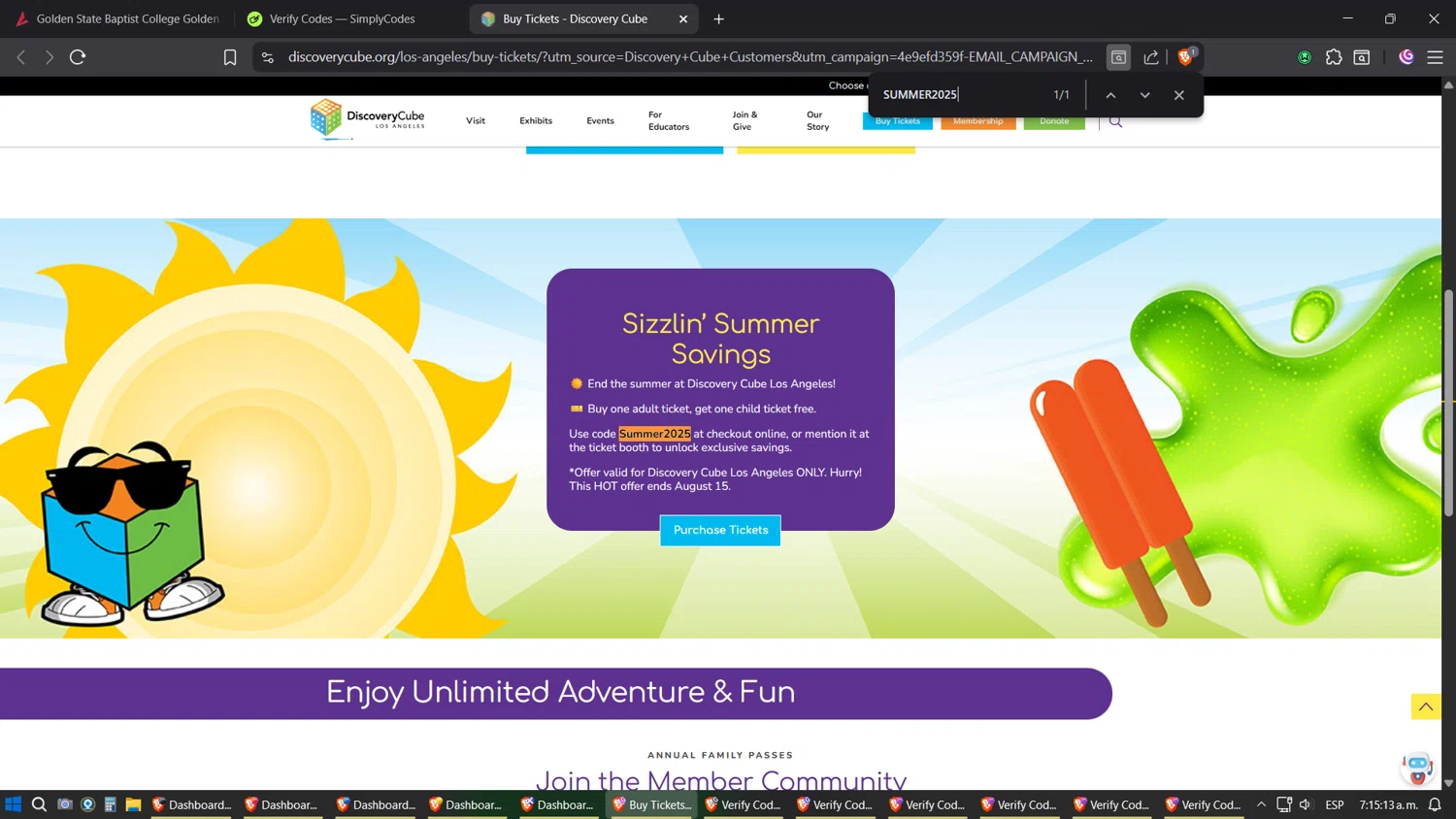Reload the Discovery Cube page
Screen dimensions: 1456x819
(78, 57)
